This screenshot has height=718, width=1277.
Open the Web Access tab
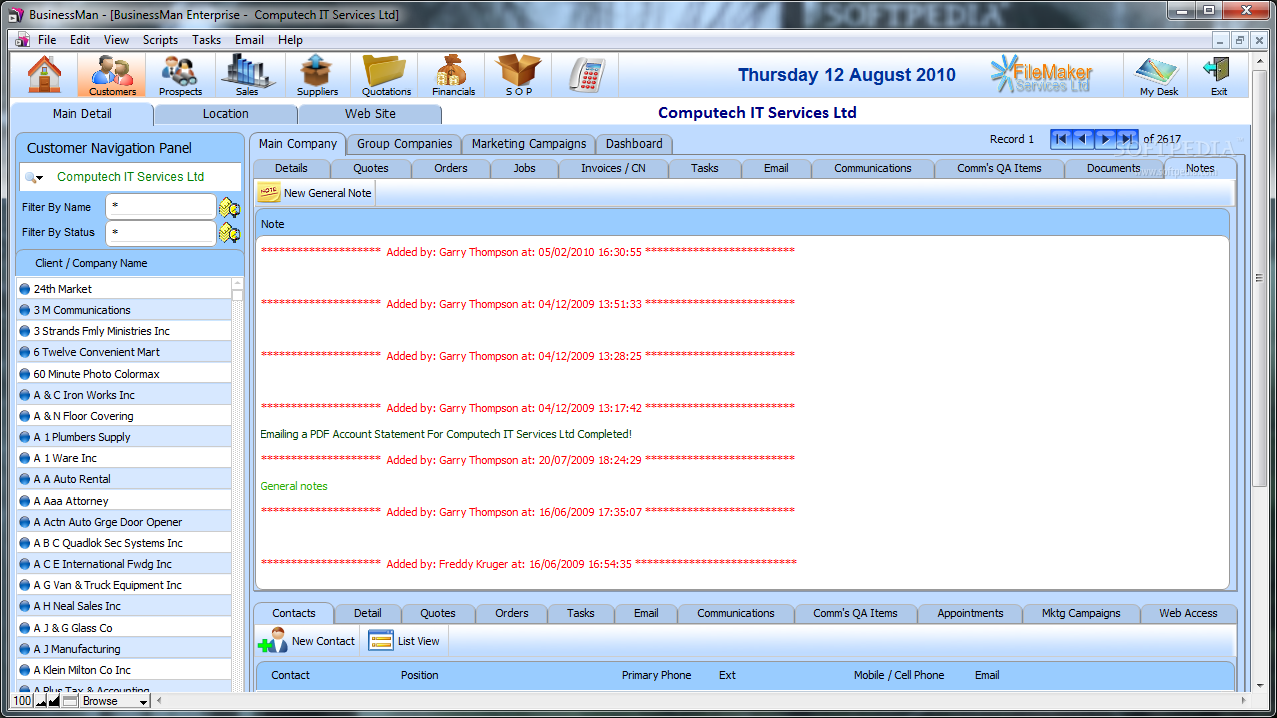click(1188, 613)
